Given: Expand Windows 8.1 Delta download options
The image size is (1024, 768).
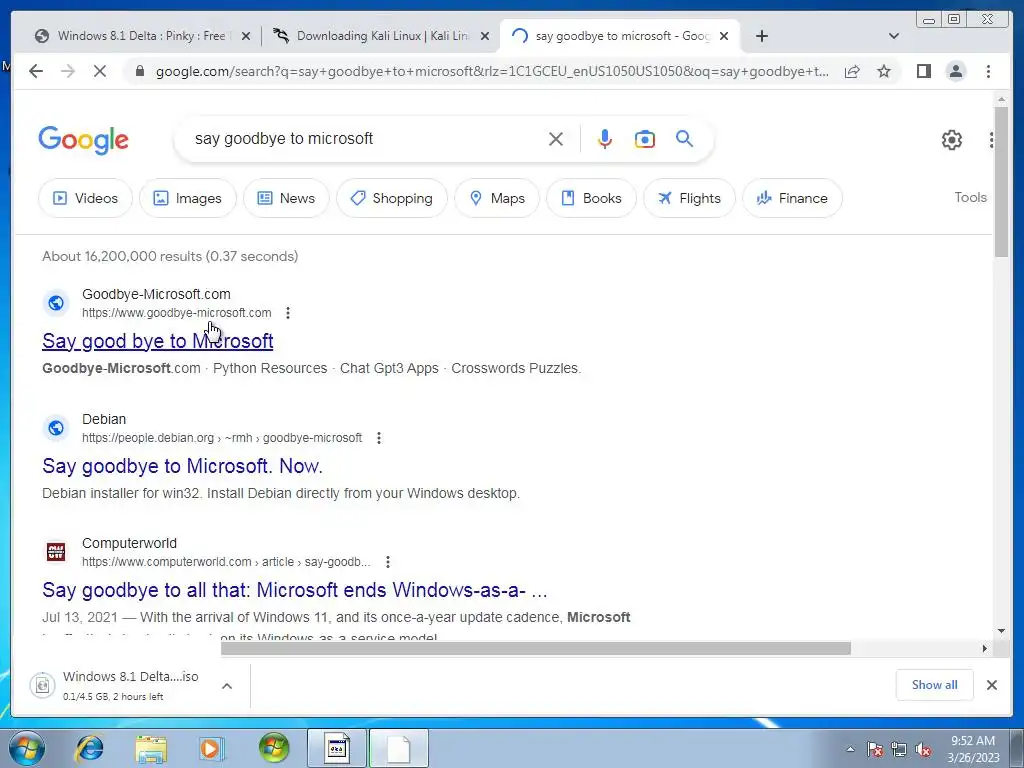Looking at the screenshot, I should coord(227,686).
